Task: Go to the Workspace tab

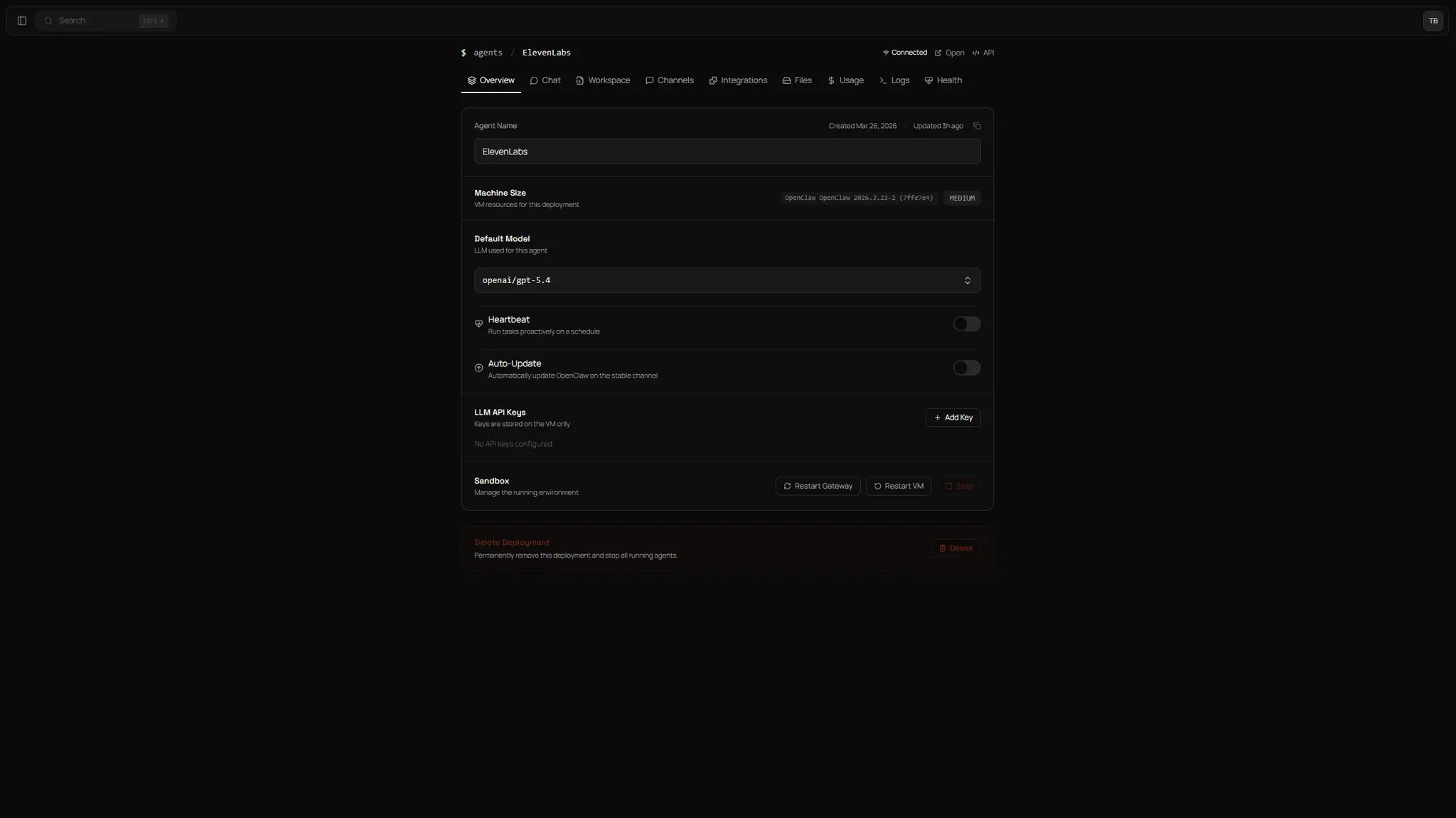Action: coord(603,80)
